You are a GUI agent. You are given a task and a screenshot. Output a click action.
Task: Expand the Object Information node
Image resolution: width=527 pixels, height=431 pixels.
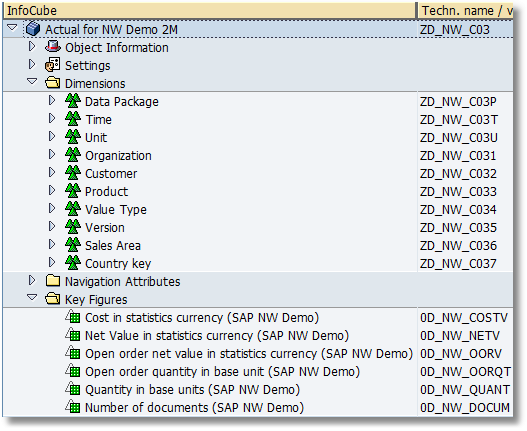tap(32, 46)
